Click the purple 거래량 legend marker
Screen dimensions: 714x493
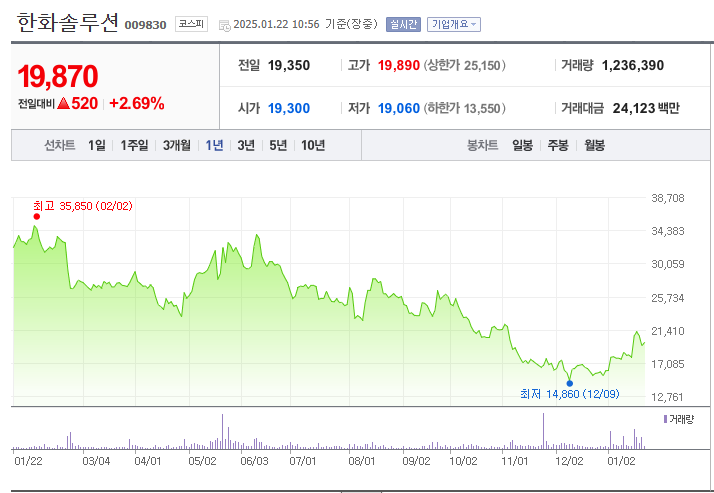coord(665,419)
